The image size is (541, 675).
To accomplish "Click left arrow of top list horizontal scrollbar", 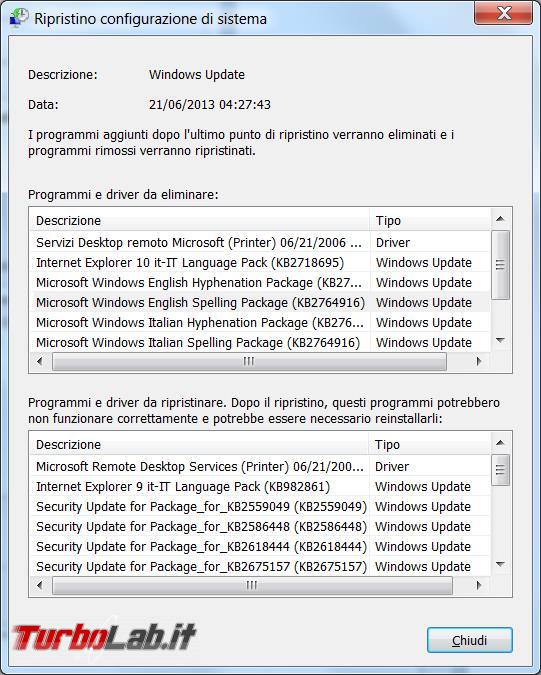I will point(40,361).
